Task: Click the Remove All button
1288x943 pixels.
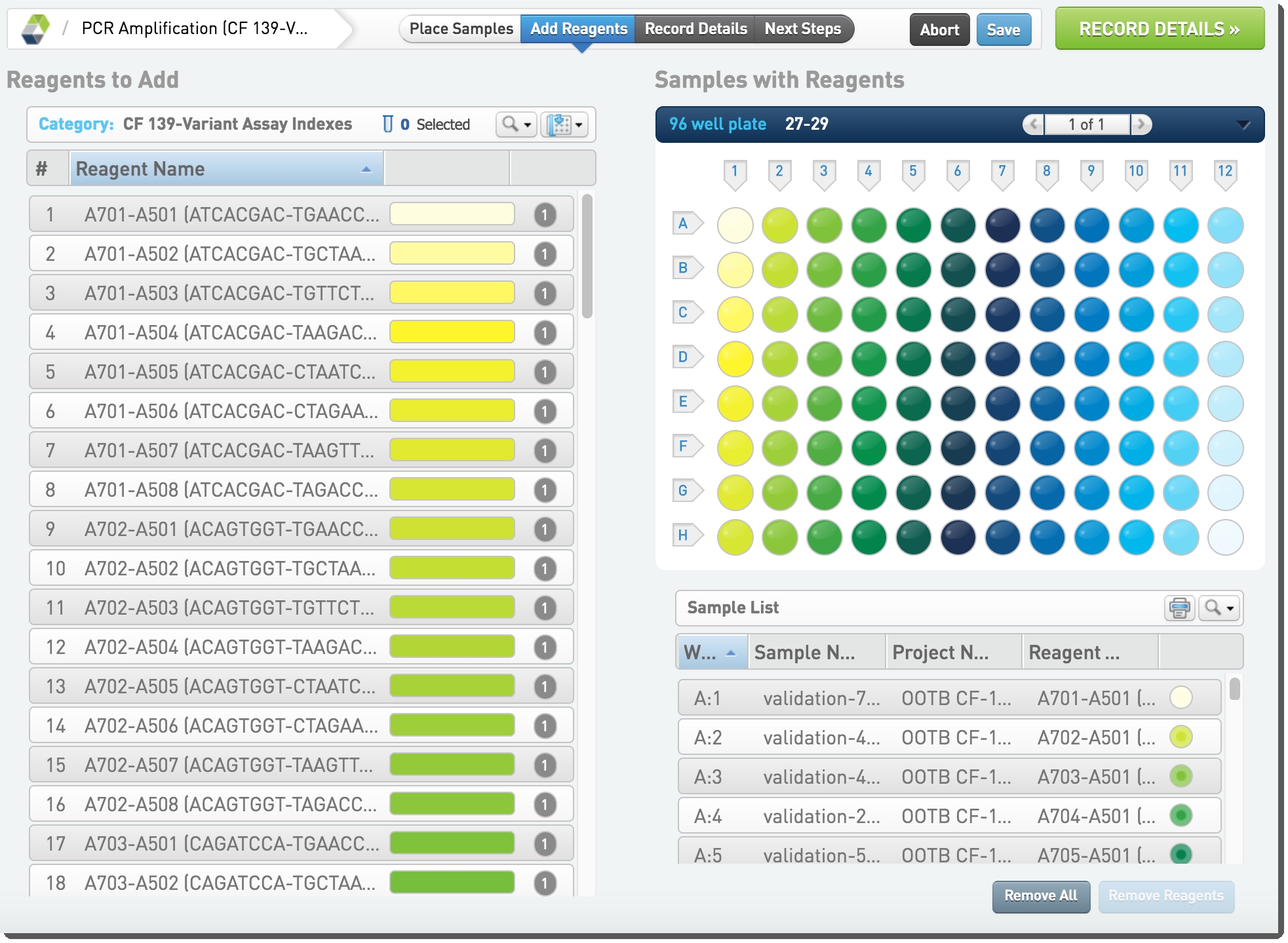Action: 1040,896
